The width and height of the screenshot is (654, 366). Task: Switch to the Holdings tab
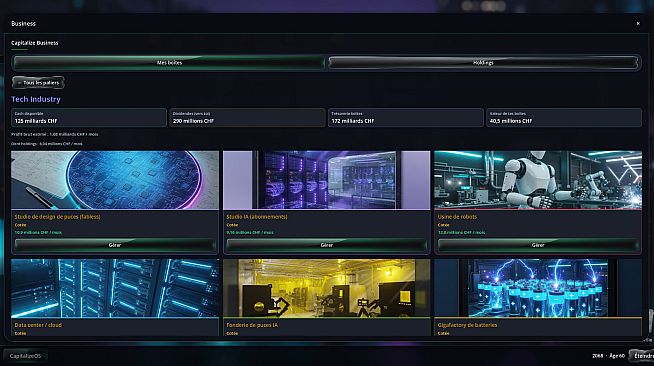[x=483, y=63]
